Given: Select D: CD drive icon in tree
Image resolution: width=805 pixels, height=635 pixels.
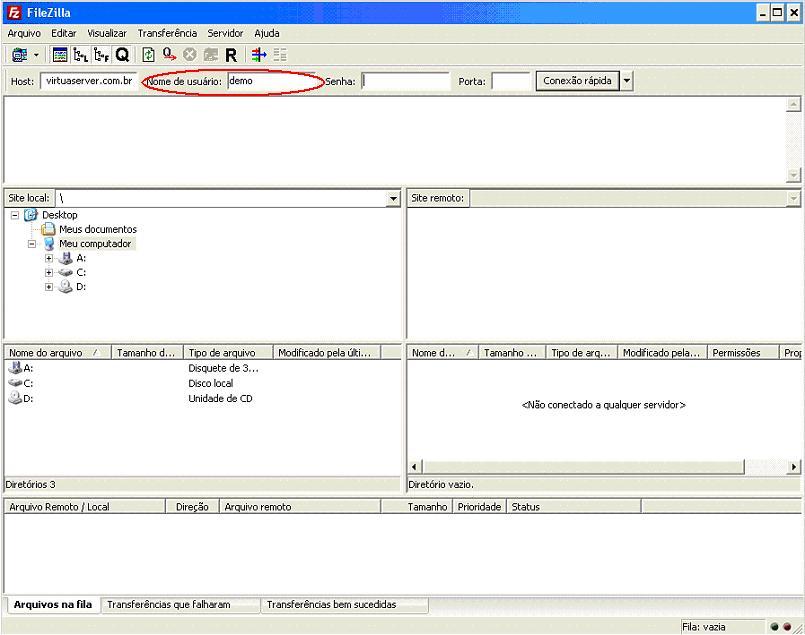Looking at the screenshot, I should (x=65, y=287).
